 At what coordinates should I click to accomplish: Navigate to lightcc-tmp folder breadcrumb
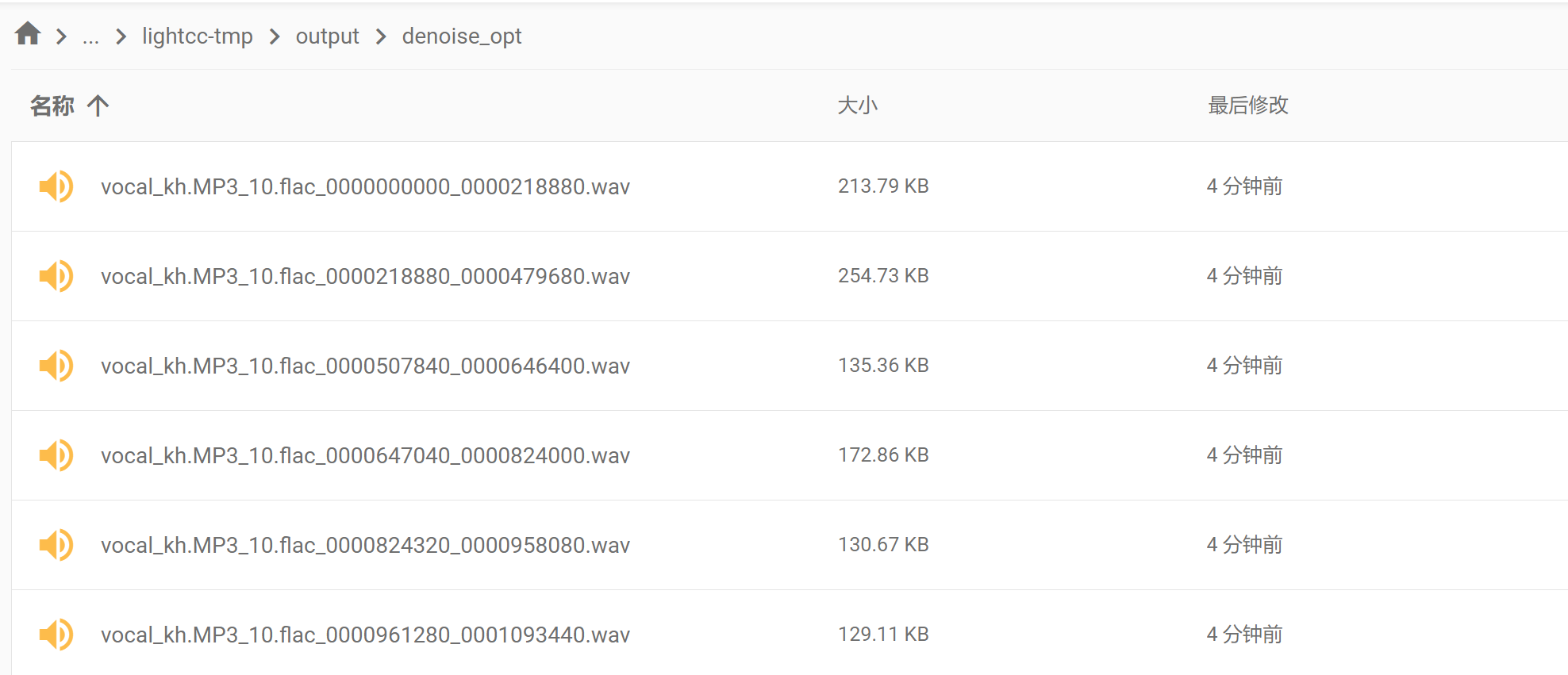tap(198, 36)
